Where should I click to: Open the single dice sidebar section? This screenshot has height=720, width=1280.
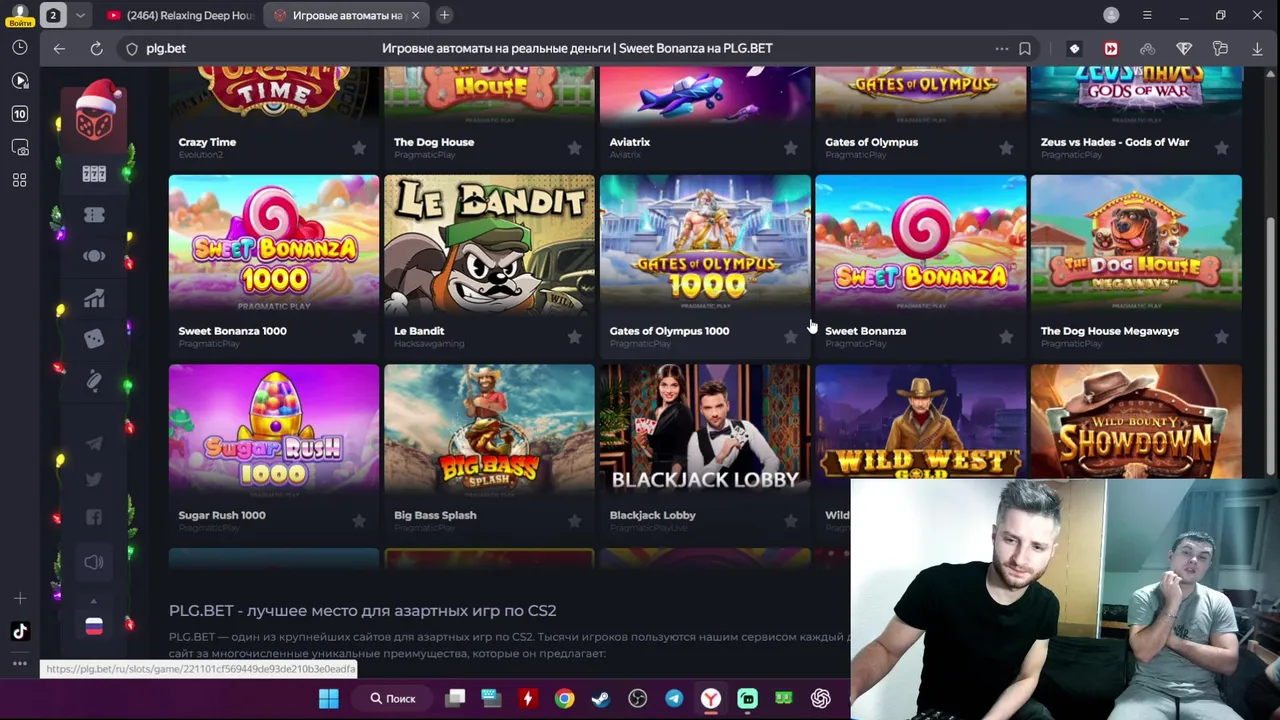point(94,339)
